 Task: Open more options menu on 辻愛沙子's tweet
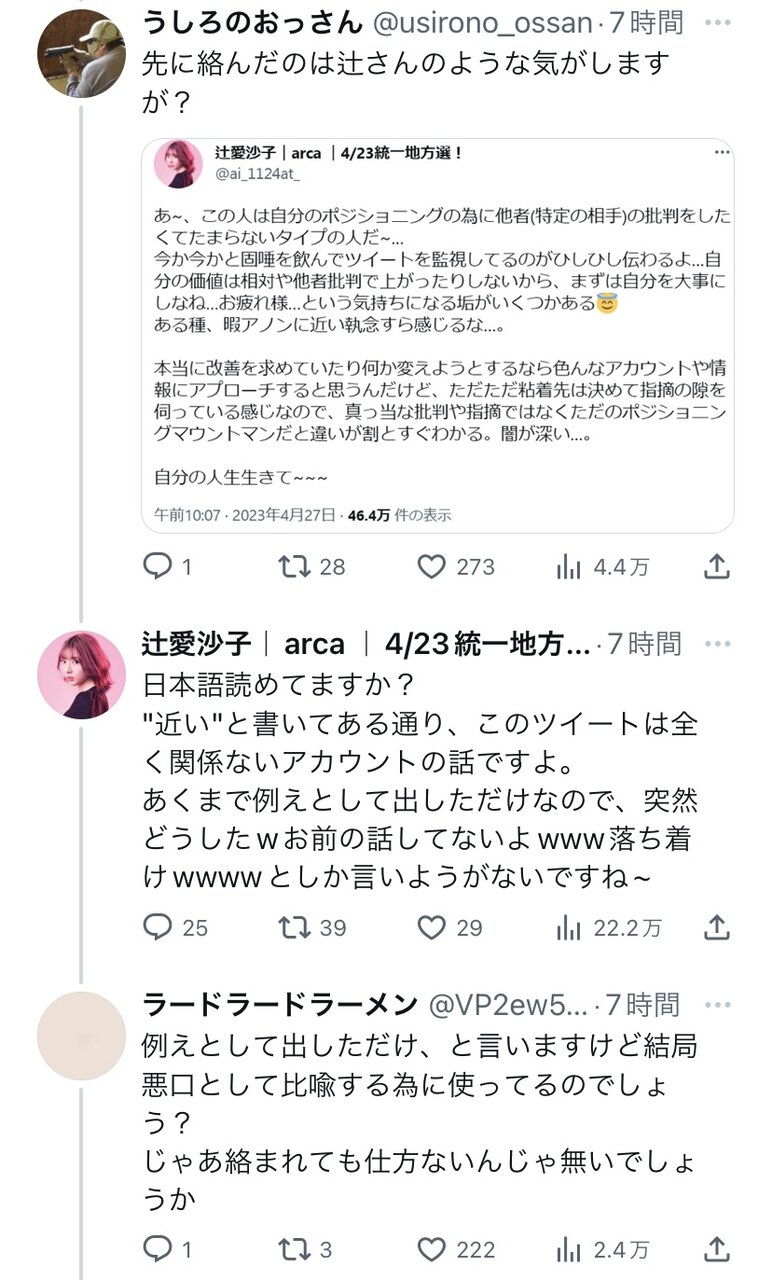[x=716, y=643]
